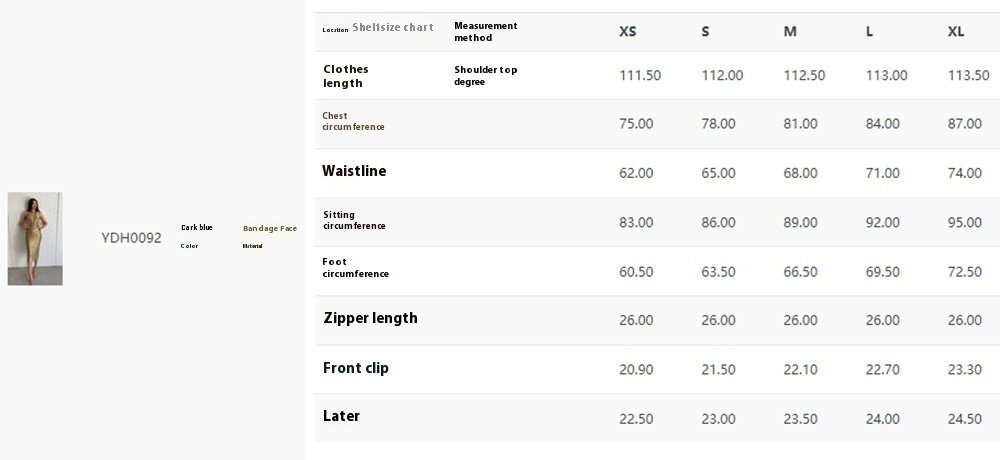Select the XS size column header
Viewport: 1000px width, 460px height.
pos(628,32)
